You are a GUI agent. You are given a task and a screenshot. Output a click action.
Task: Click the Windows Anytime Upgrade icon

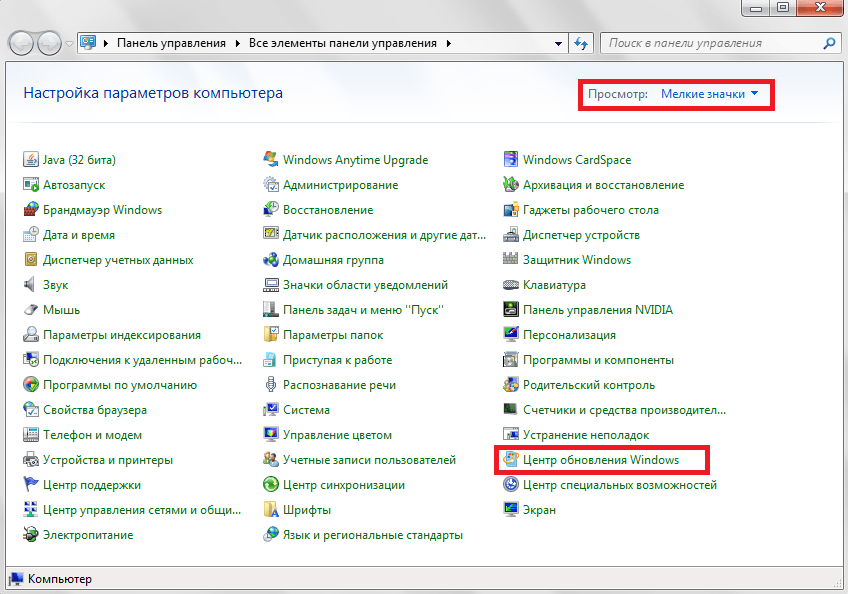[271, 160]
